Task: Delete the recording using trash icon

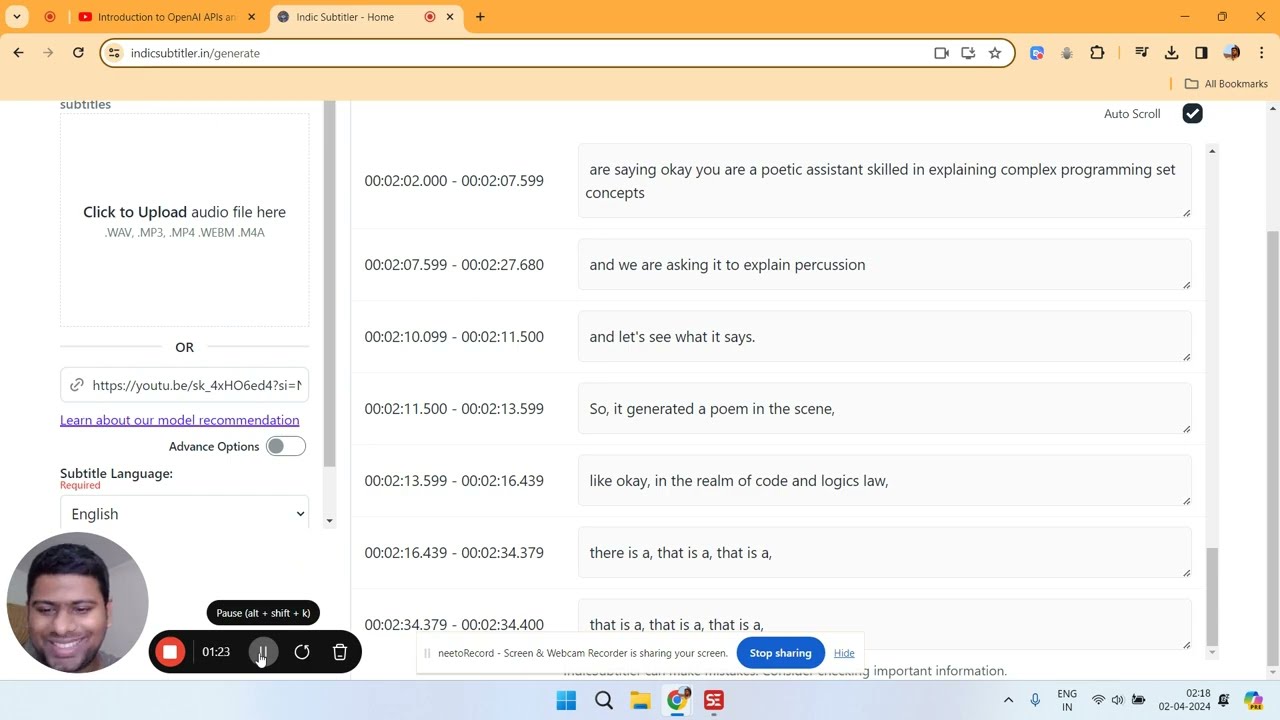Action: (340, 652)
